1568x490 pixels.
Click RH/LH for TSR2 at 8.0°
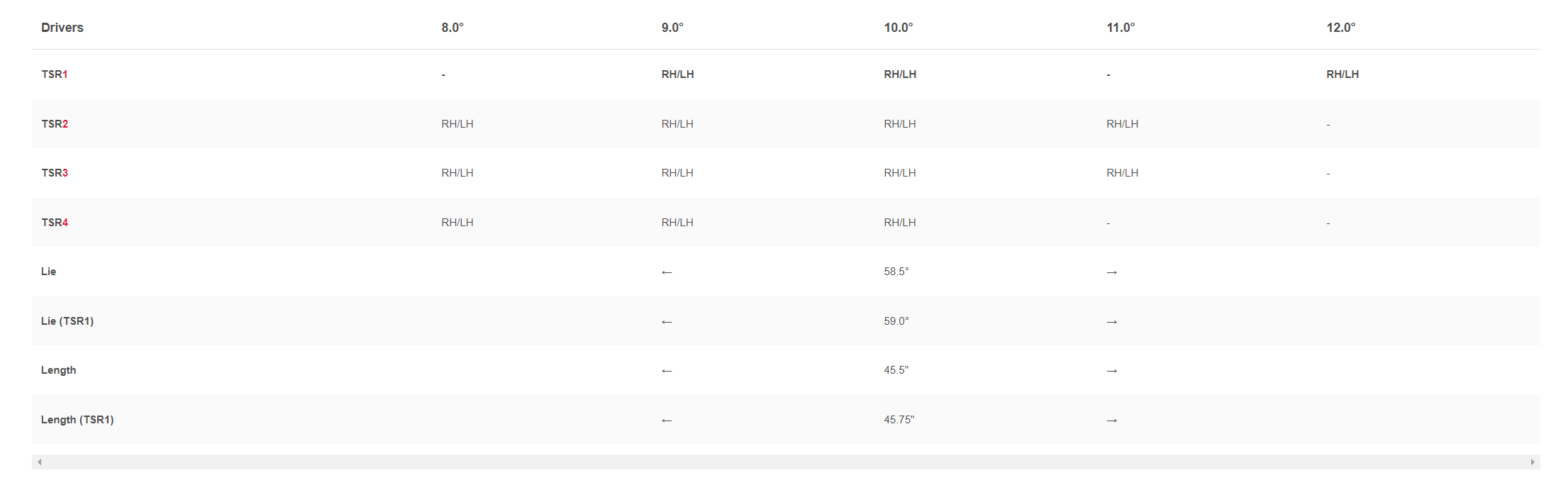coord(457,124)
